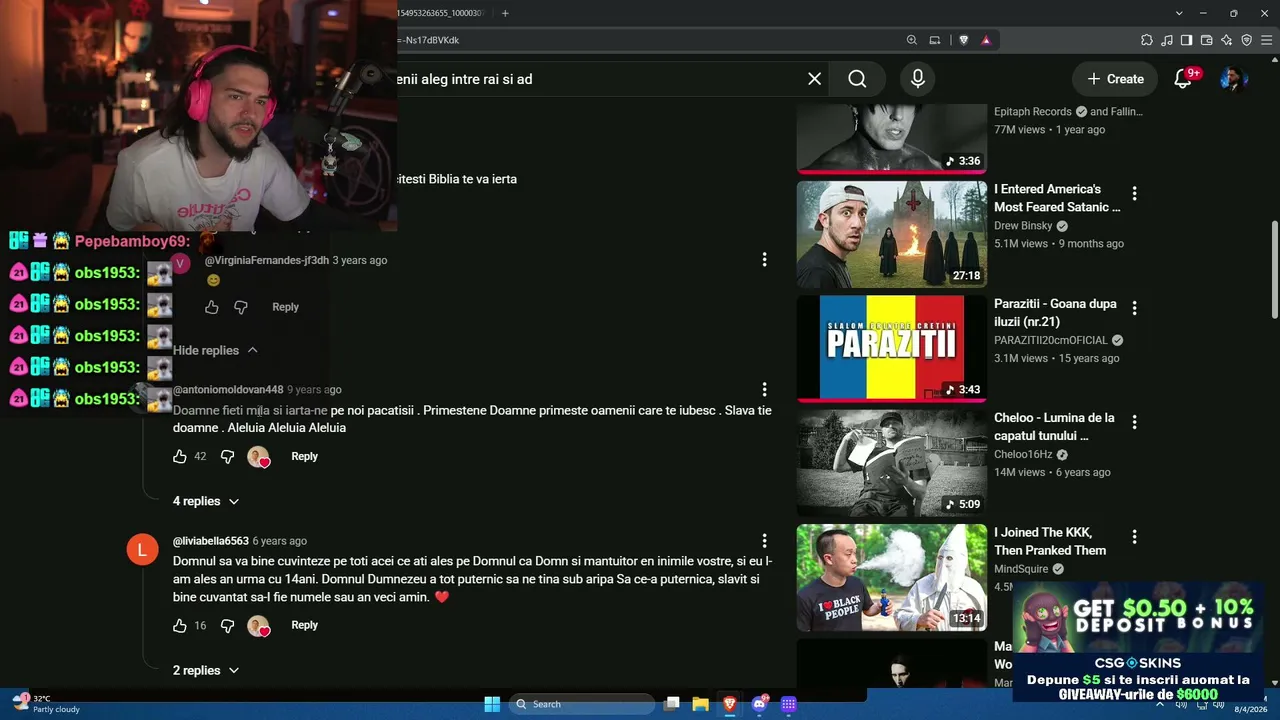Open the media control music-note icon
This screenshot has width=1280, height=720.
click(1167, 40)
